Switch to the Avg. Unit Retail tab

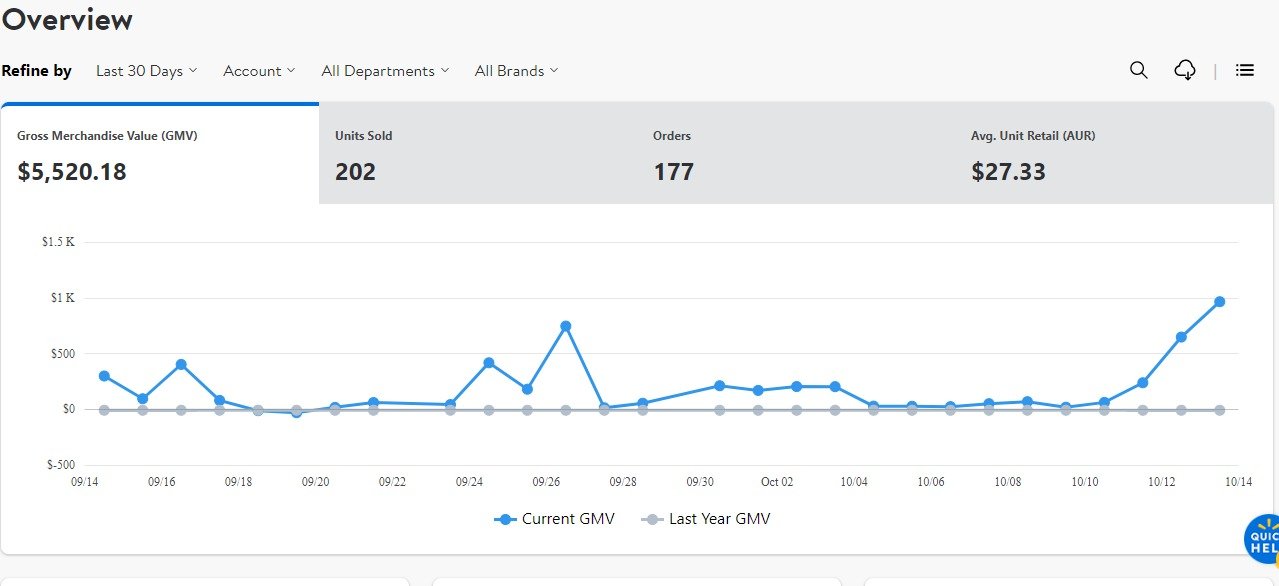pyautogui.click(x=1113, y=154)
